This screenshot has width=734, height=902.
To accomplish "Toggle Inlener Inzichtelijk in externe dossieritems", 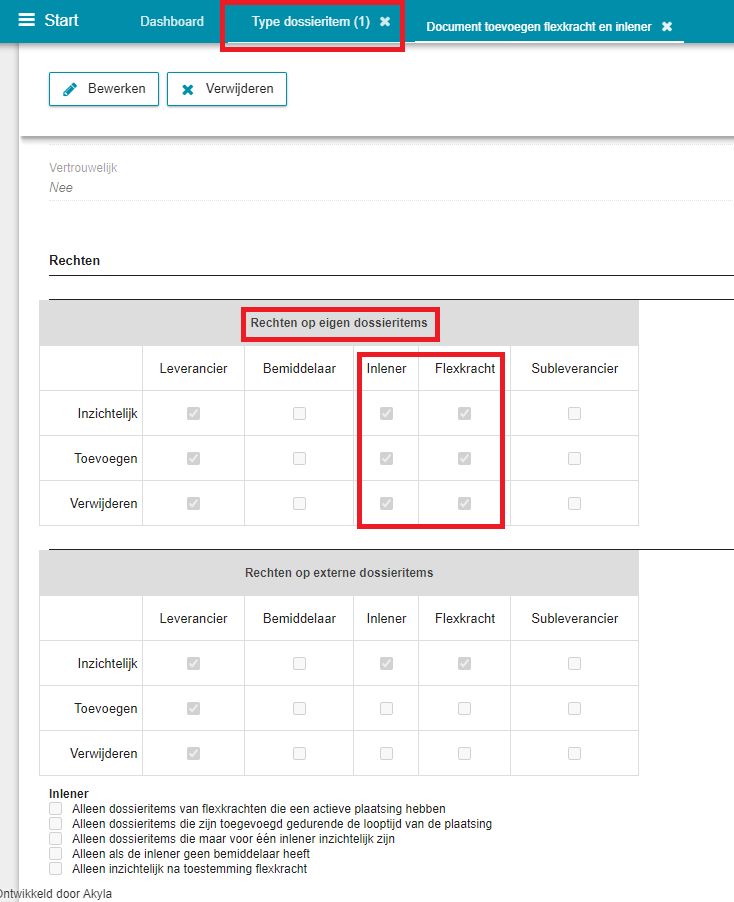I will click(386, 663).
